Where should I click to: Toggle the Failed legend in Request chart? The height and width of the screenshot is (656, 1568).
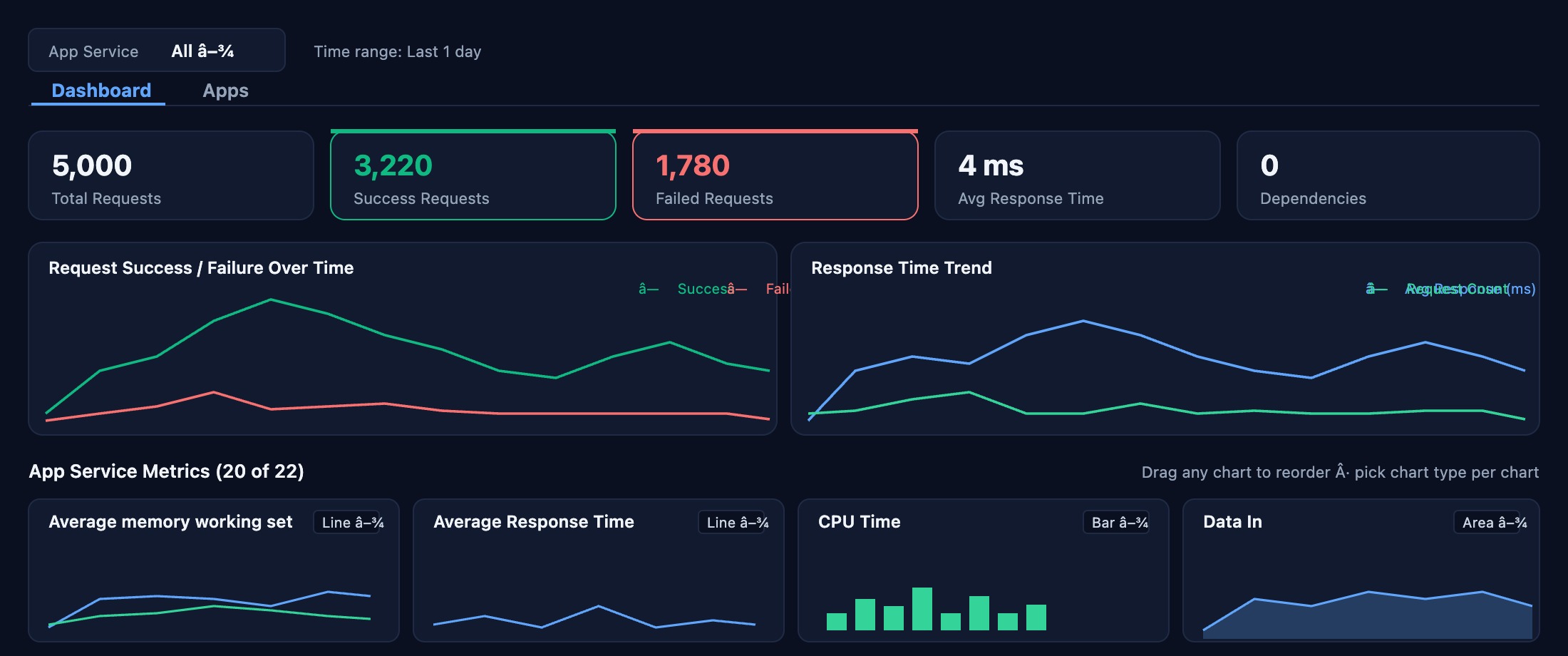point(760,289)
